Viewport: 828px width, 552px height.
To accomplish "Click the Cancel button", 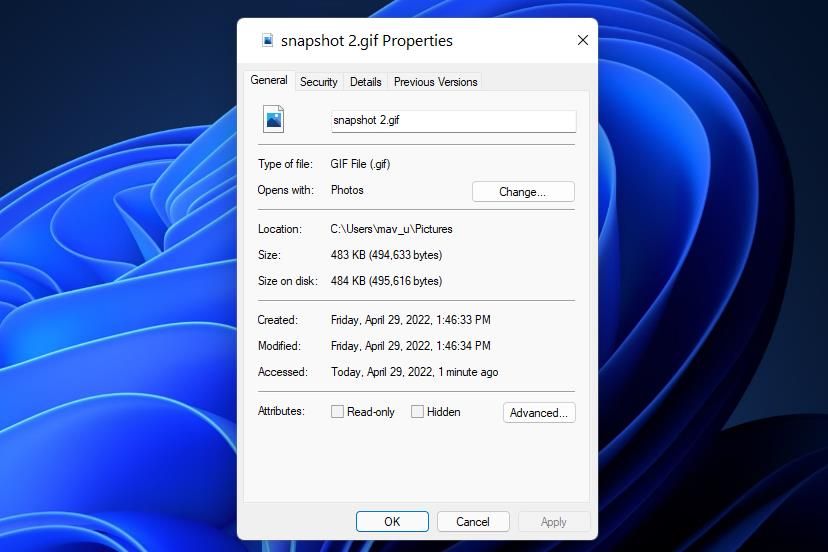I will pos(473,521).
